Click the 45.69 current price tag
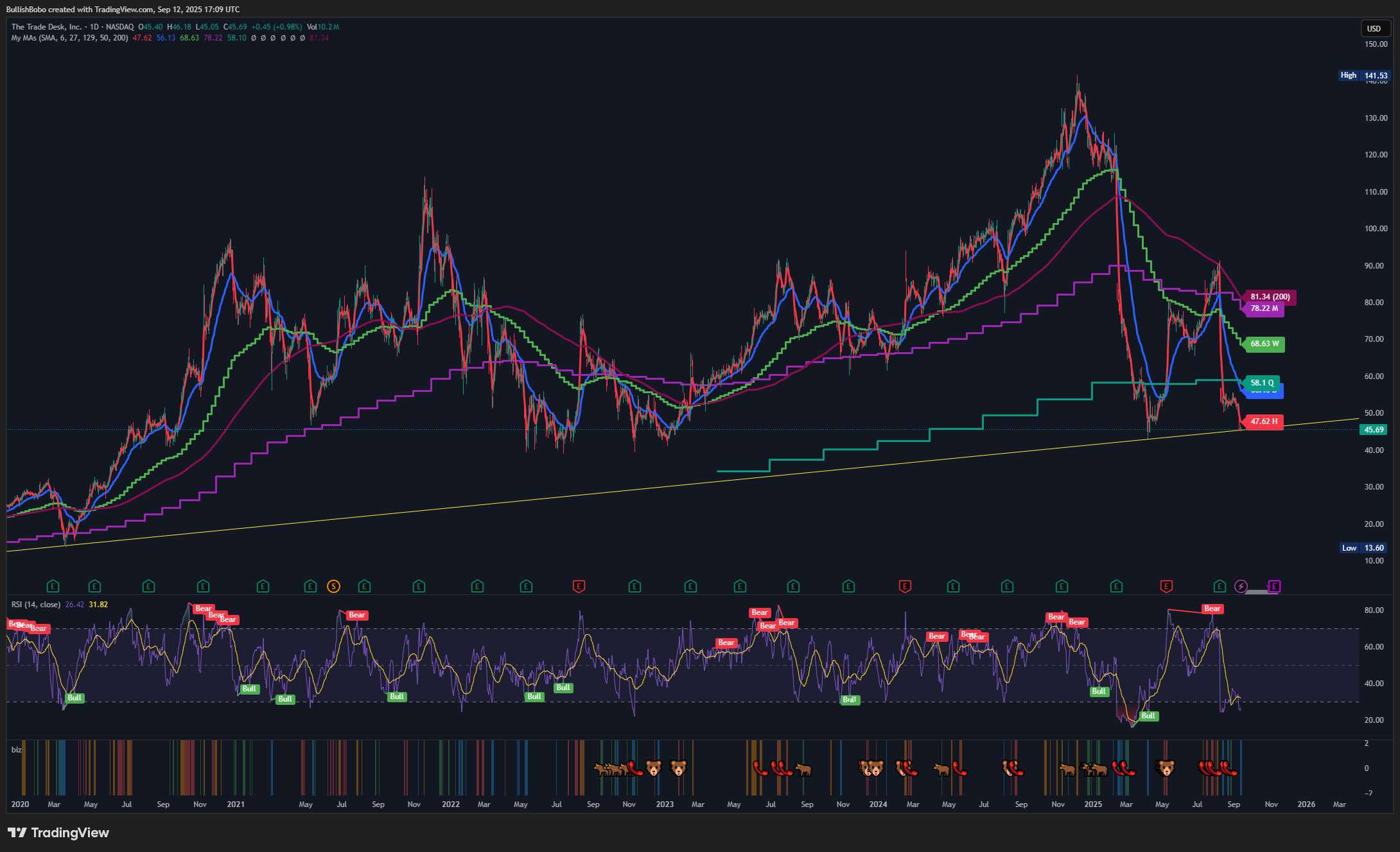The width and height of the screenshot is (1400, 852). [1374, 430]
